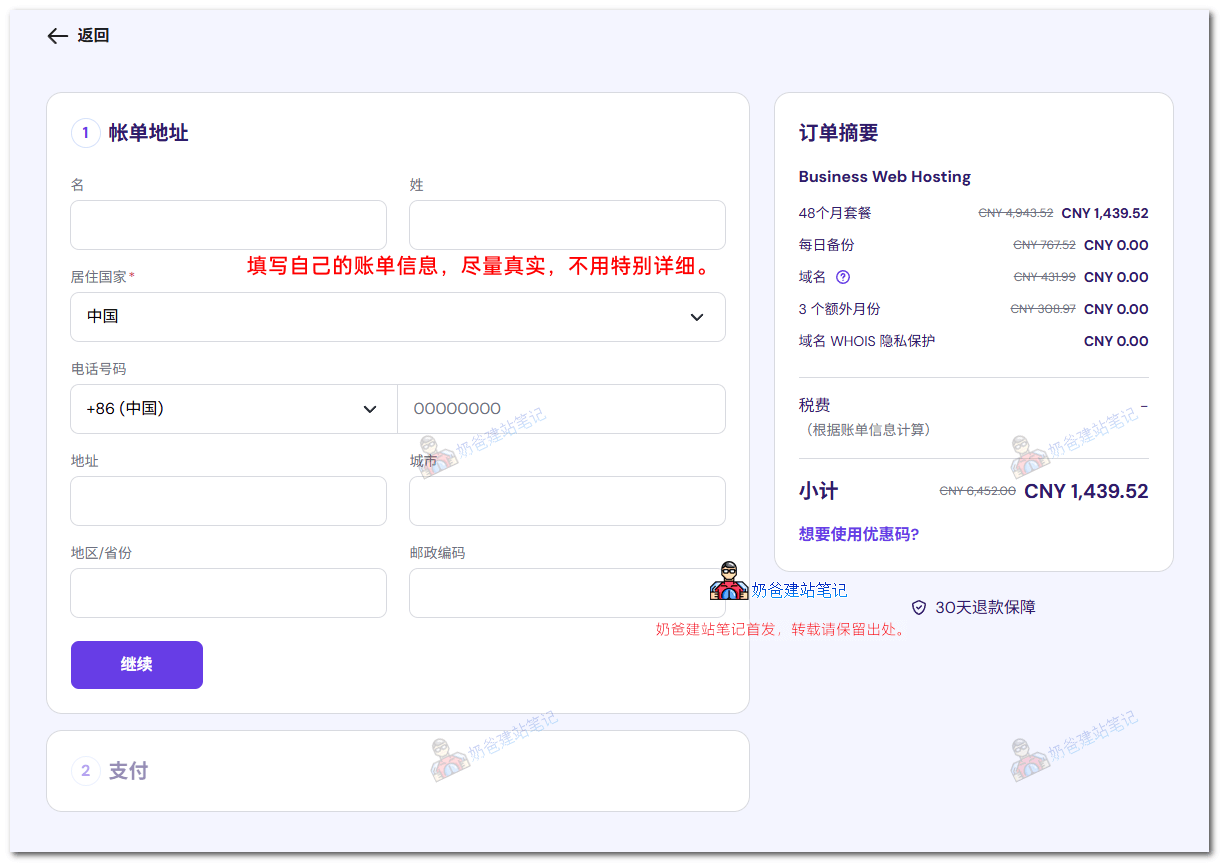1220x863 pixels.
Task: Click the 返回 back link text
Action: [93, 36]
